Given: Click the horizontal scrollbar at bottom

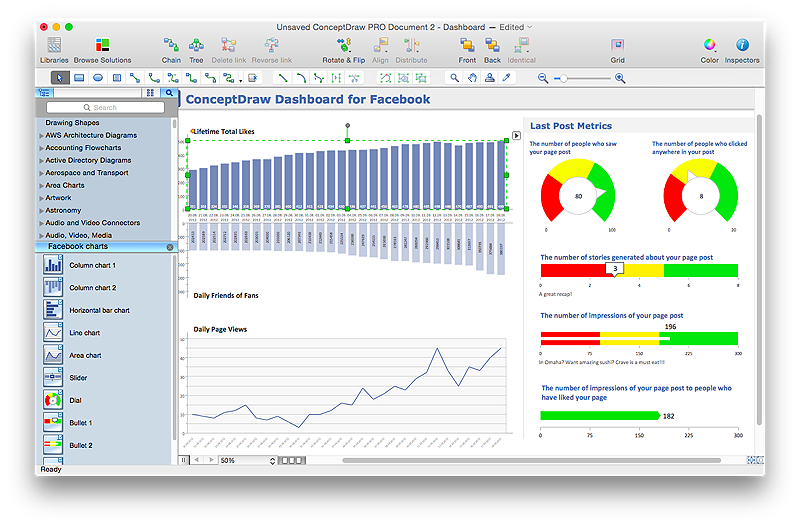Looking at the screenshot, I should pyautogui.click(x=531, y=460).
